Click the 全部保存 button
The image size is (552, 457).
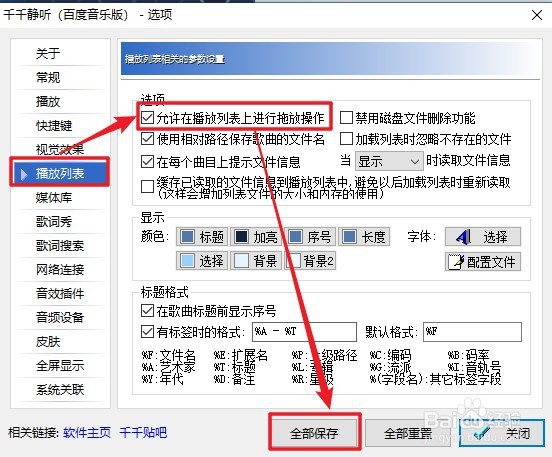pyautogui.click(x=314, y=433)
